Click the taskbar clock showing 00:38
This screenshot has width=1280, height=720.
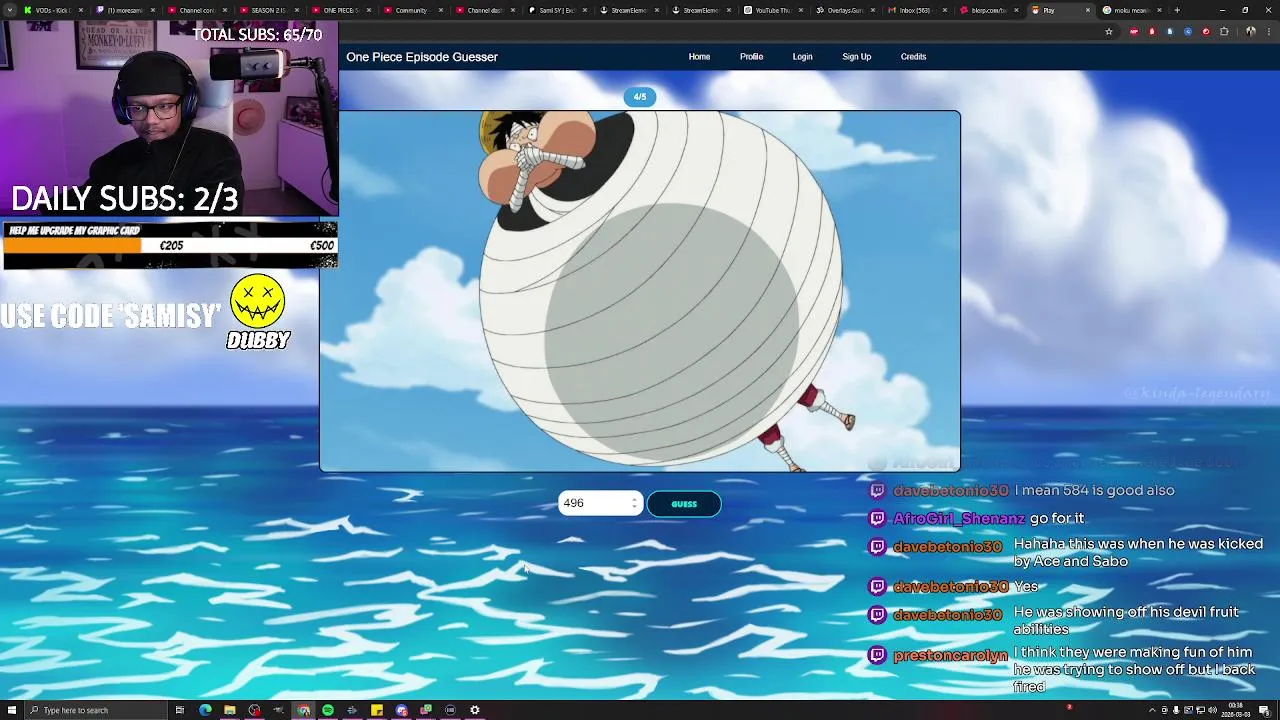click(x=1235, y=710)
